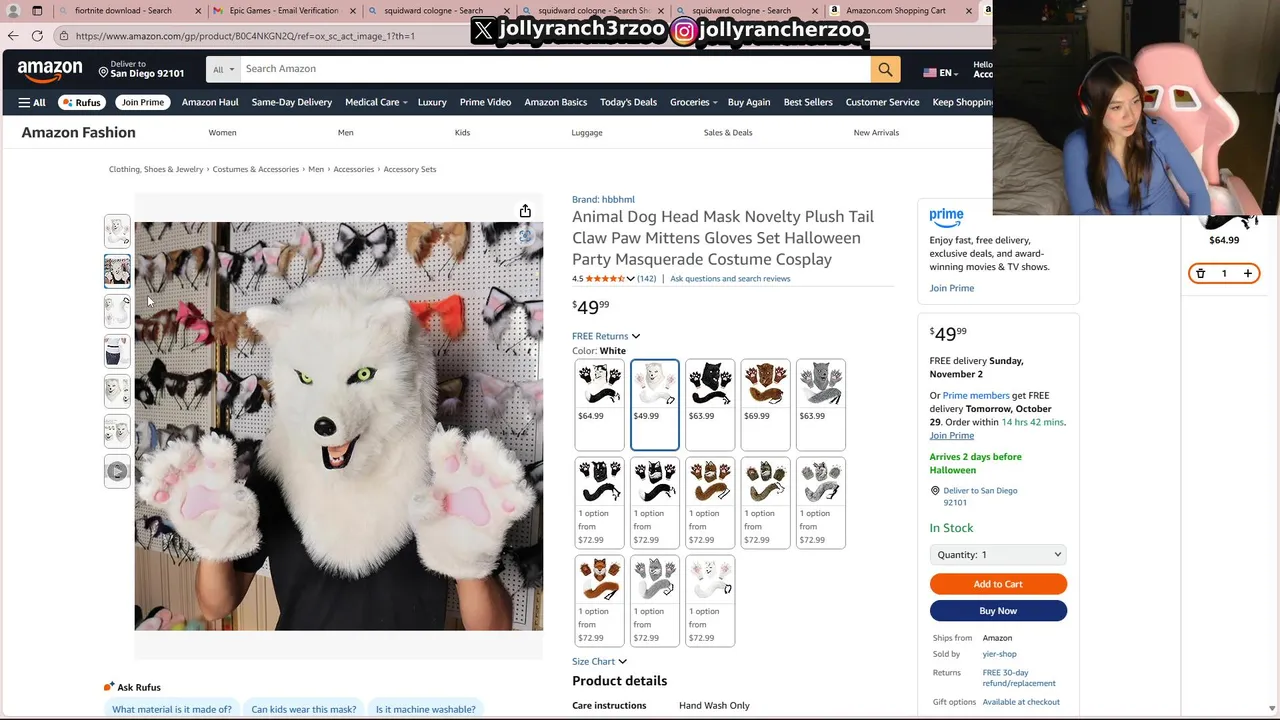The height and width of the screenshot is (720, 1280).
Task: Ask Rufus 'Can kids wear this mask?'
Action: pos(304,709)
